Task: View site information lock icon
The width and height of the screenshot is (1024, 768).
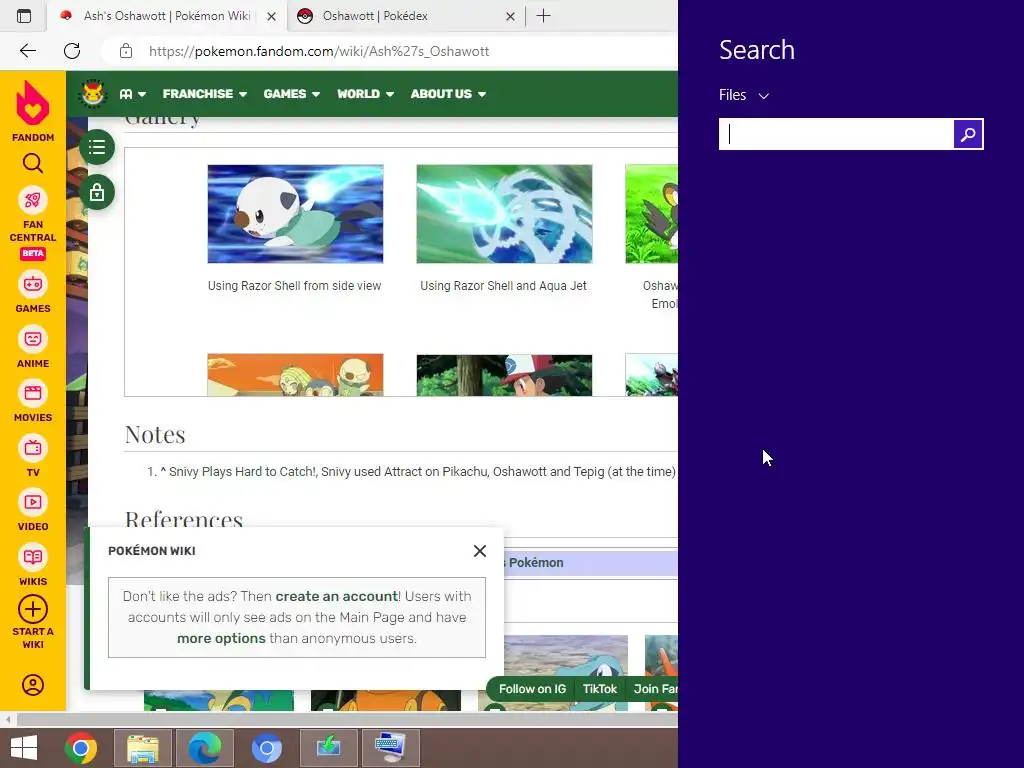Action: (x=126, y=51)
